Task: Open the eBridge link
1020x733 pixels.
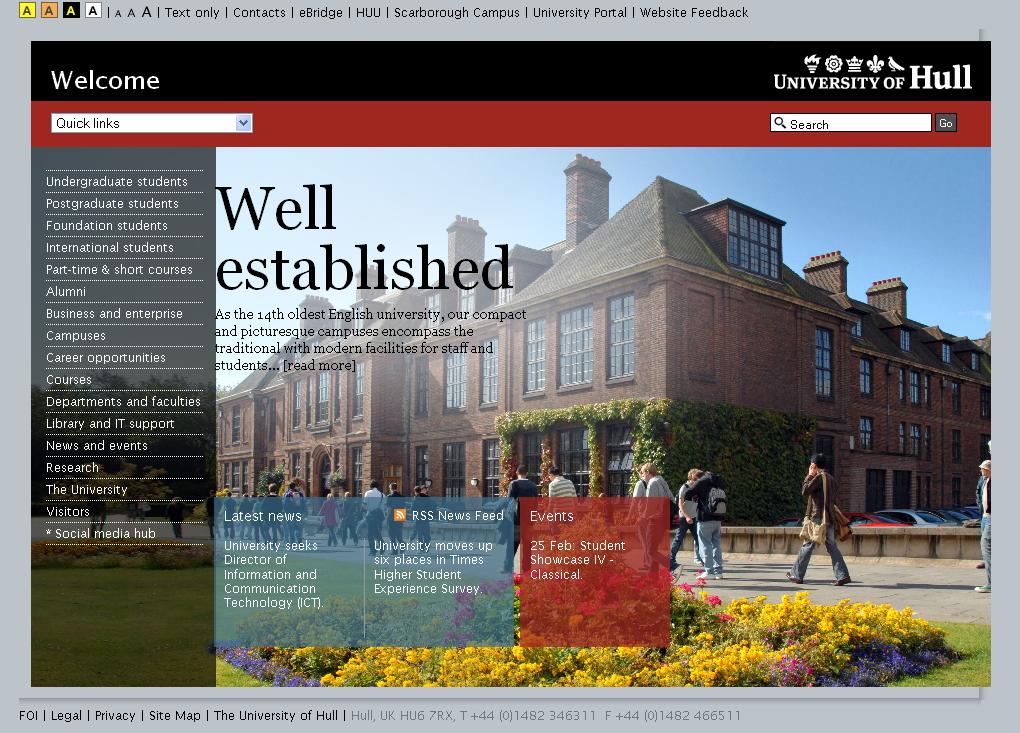Action: pyautogui.click(x=321, y=12)
